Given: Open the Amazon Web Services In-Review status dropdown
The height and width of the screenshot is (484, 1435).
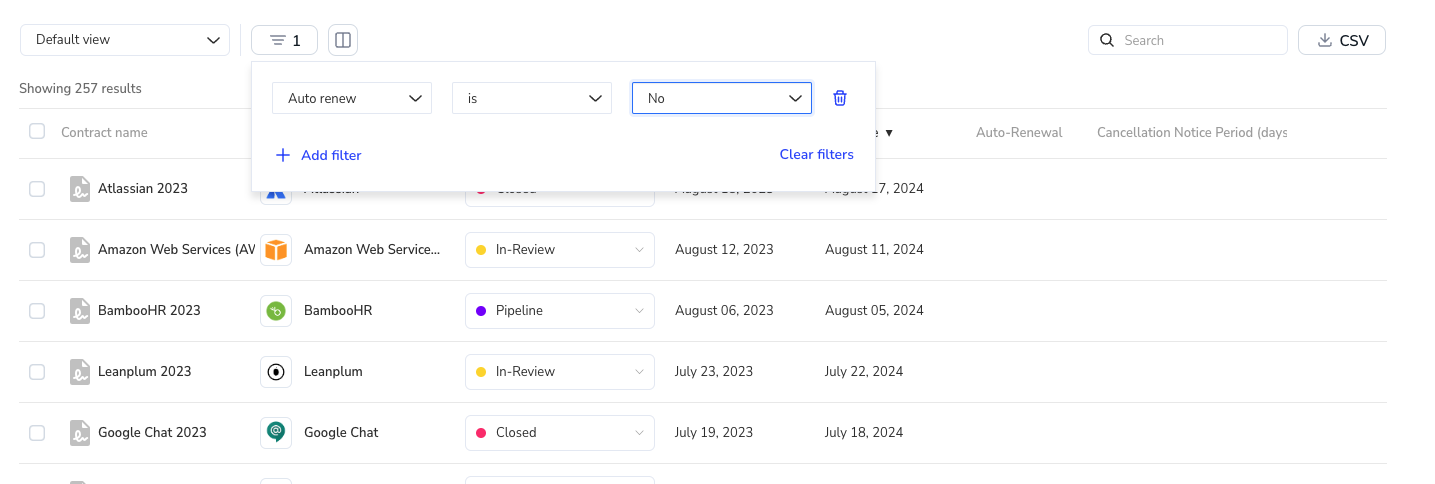Looking at the screenshot, I should pos(560,250).
